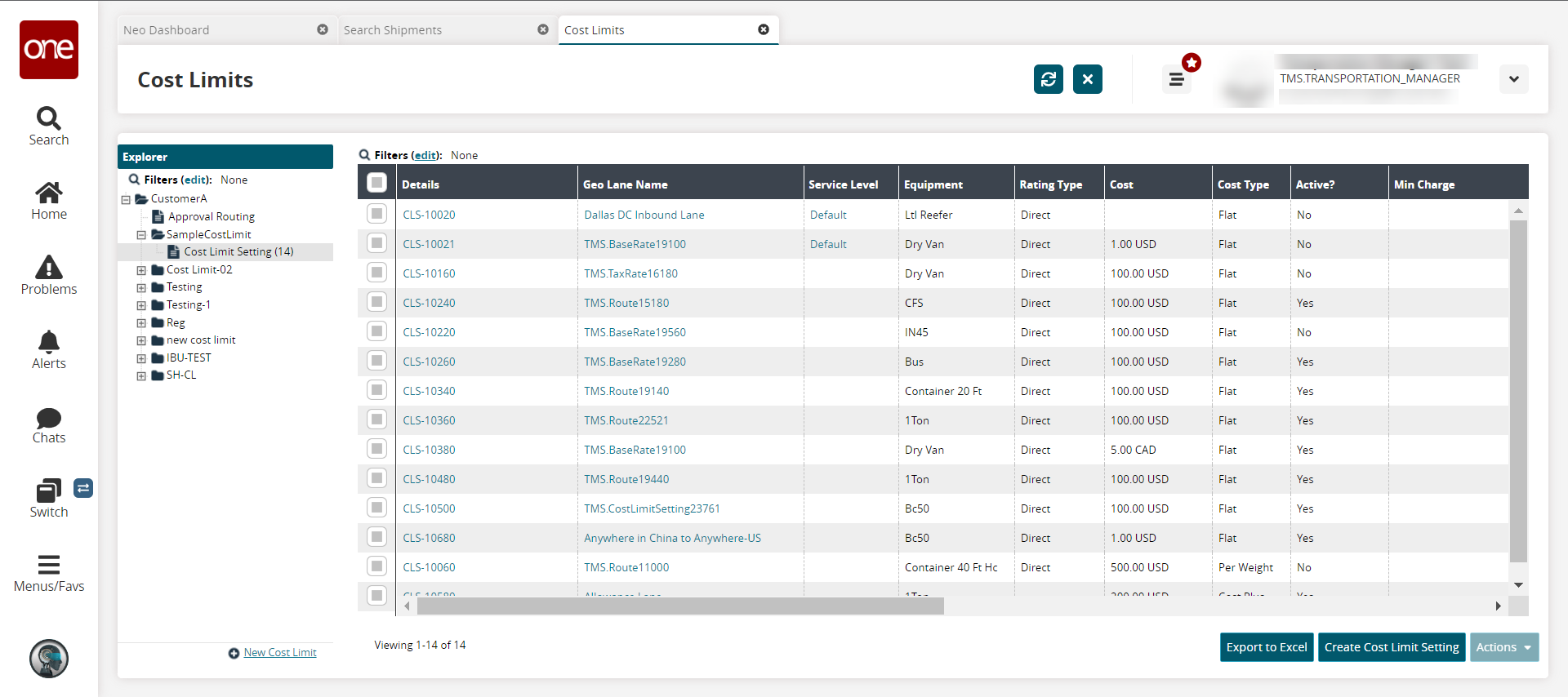Open the CLS-10380 details link
The image size is (1568, 697).
[x=429, y=450]
